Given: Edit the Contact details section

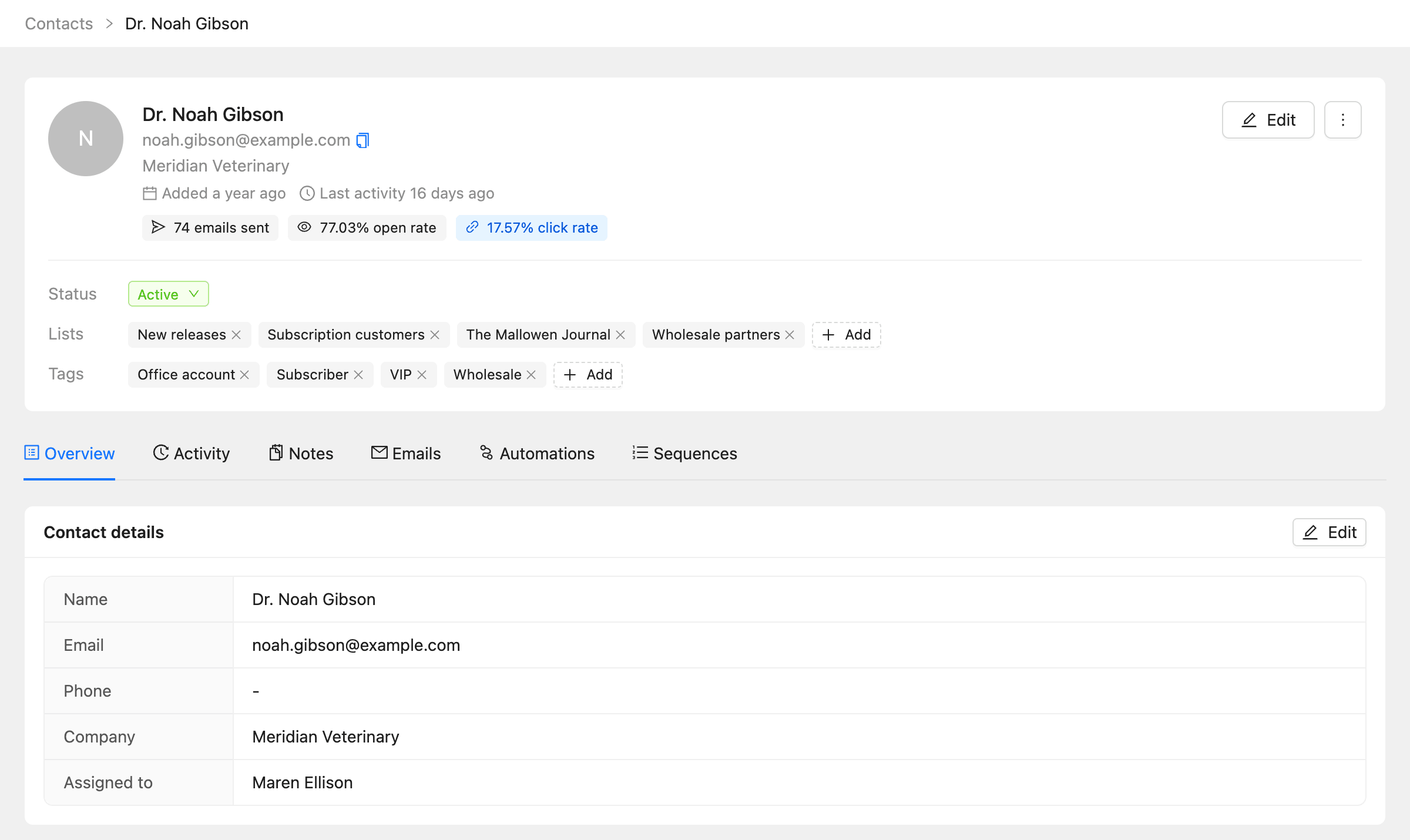Looking at the screenshot, I should [1329, 532].
